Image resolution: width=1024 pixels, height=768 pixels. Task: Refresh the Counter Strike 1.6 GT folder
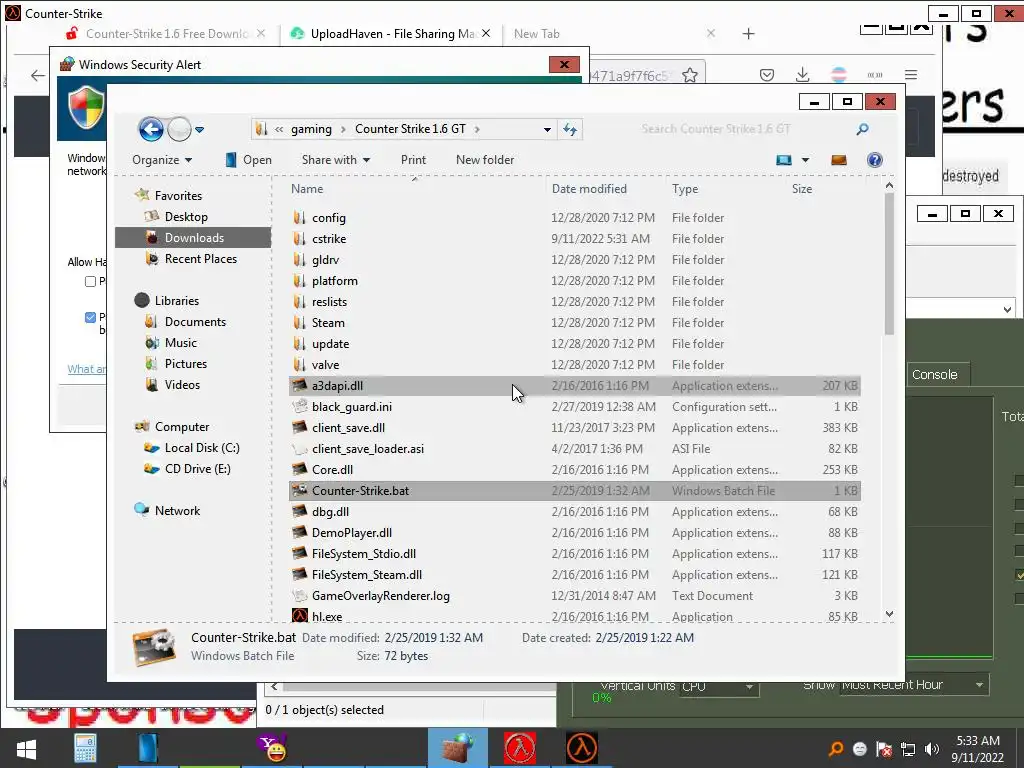570,129
